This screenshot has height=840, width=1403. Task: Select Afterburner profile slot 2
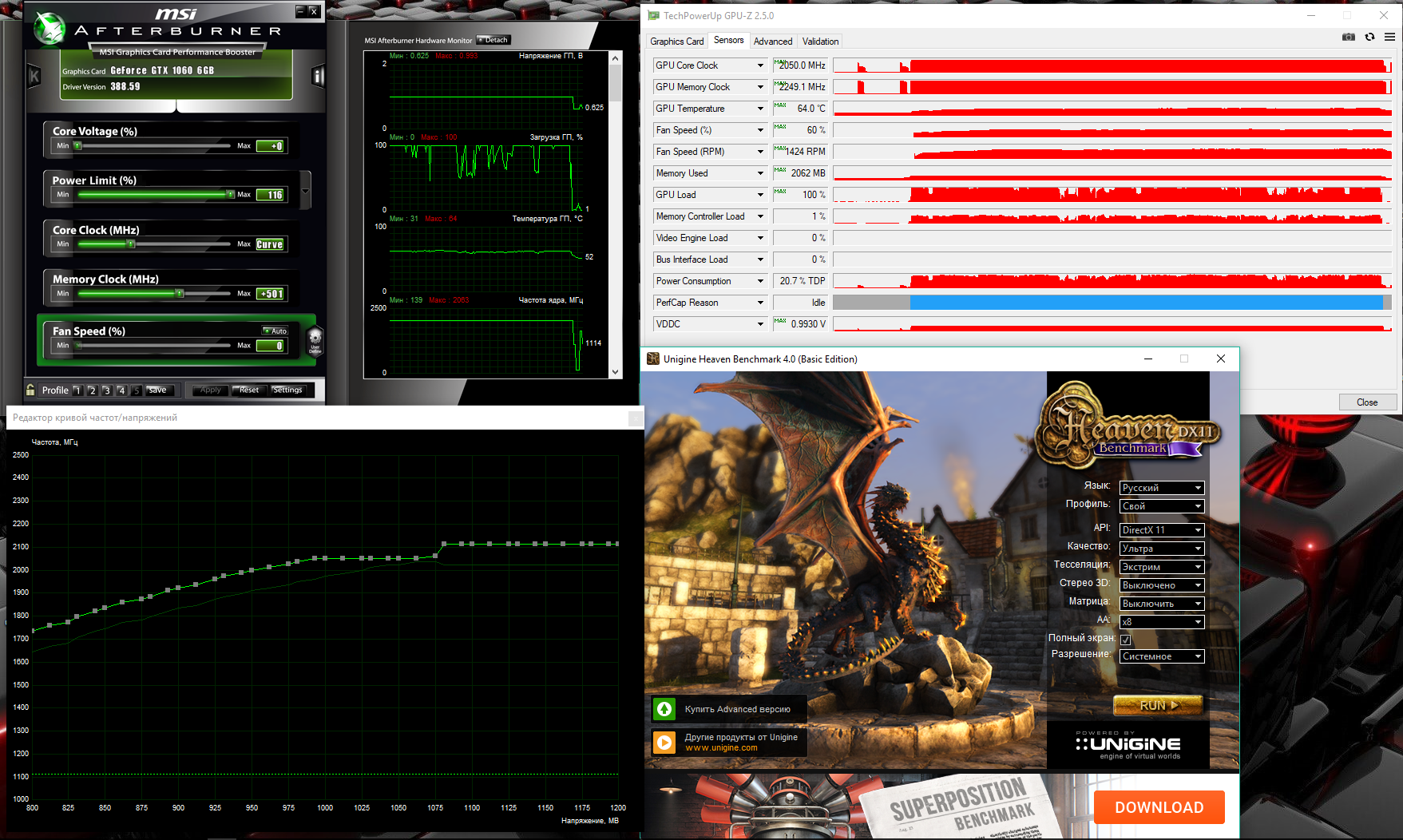[92, 390]
